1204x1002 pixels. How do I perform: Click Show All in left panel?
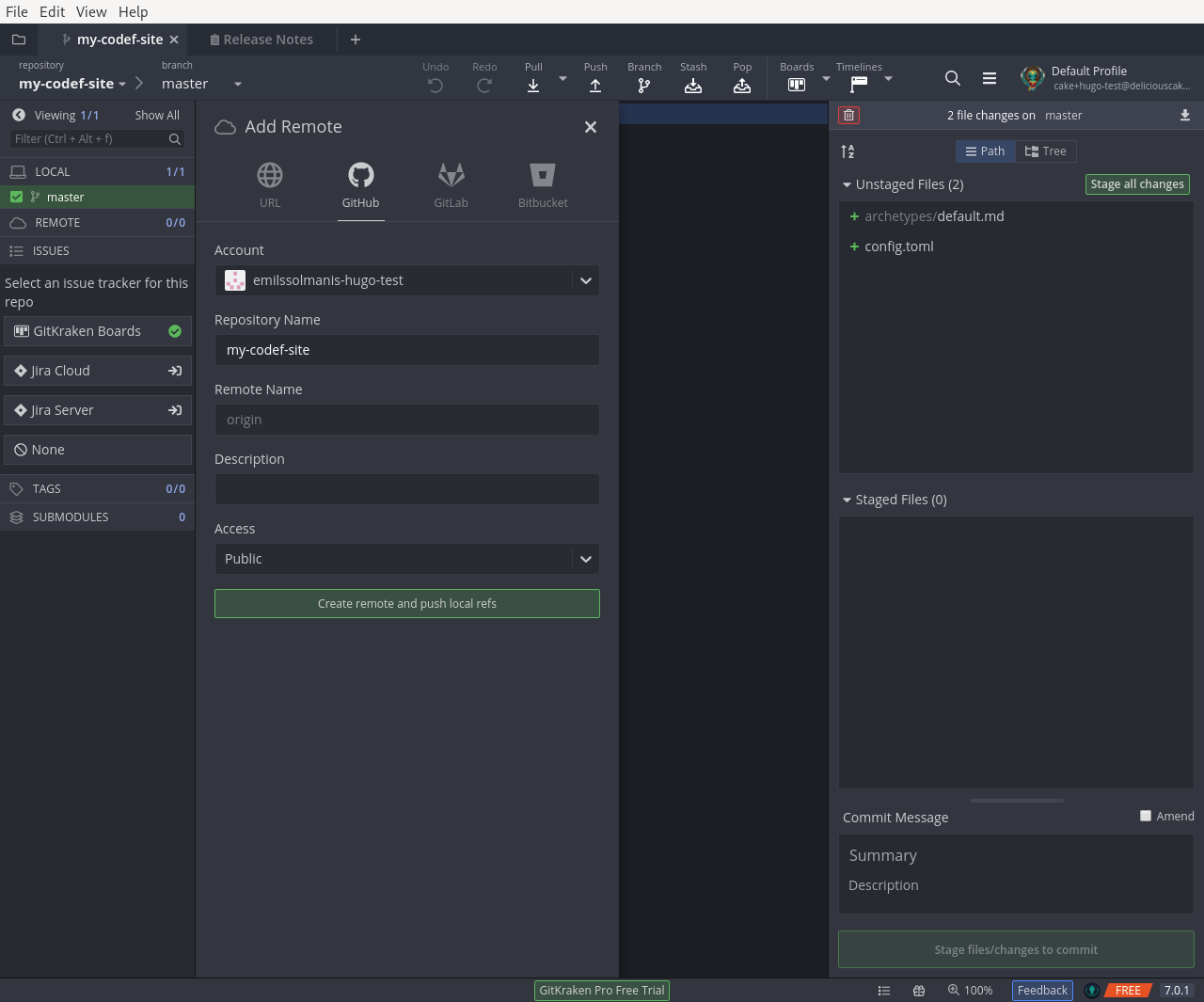157,115
